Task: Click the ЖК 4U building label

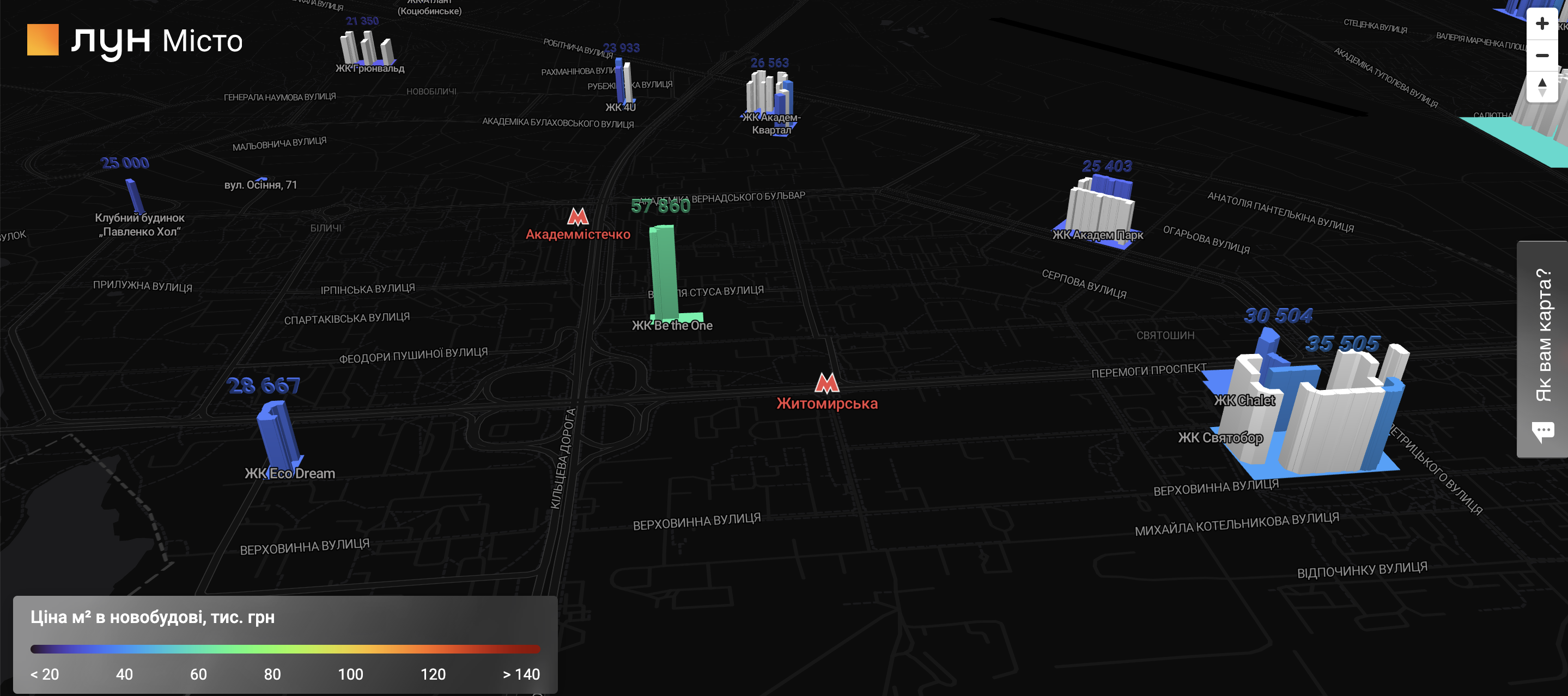Action: (x=620, y=107)
